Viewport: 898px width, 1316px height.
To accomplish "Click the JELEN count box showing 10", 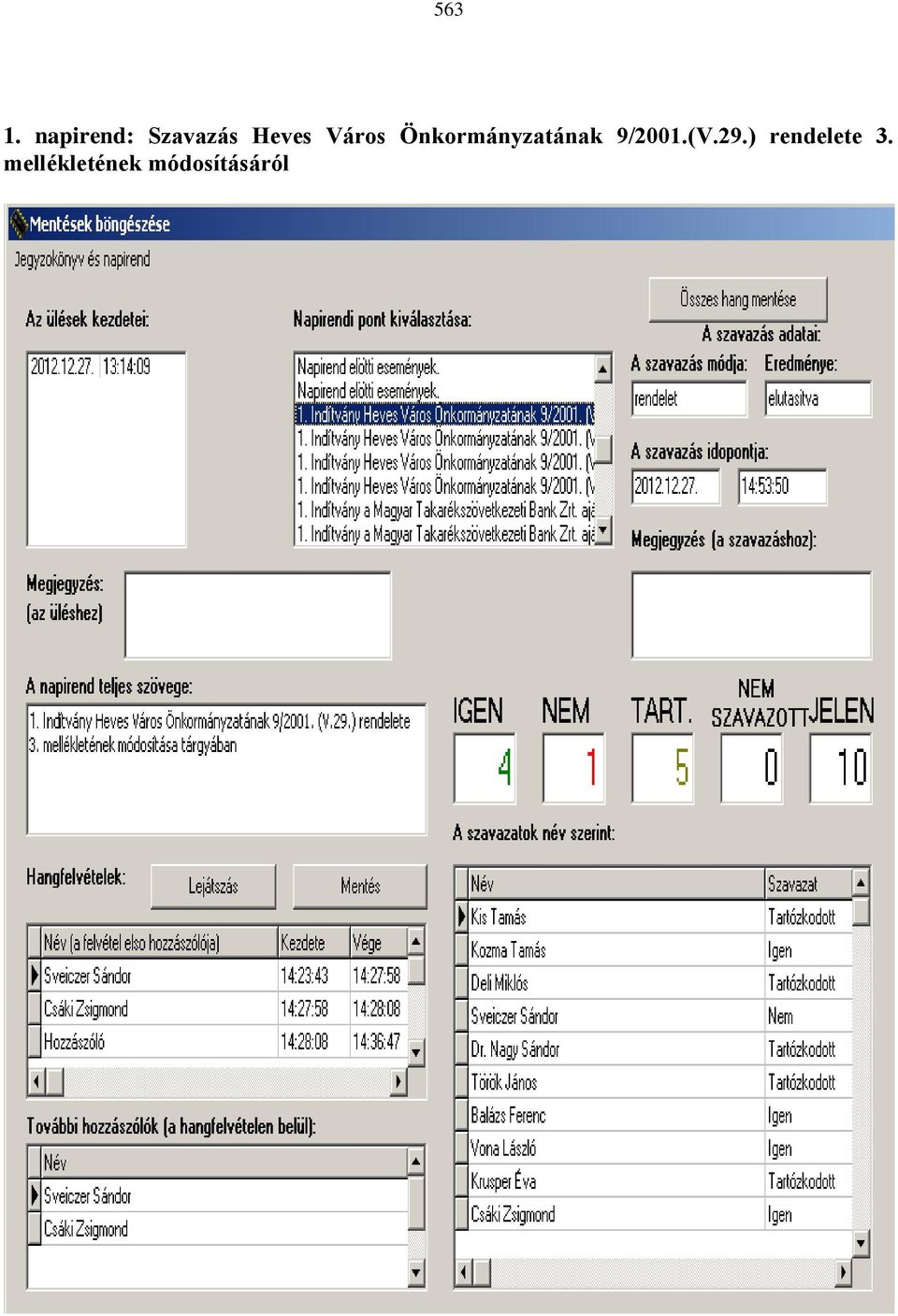I will click(x=840, y=768).
